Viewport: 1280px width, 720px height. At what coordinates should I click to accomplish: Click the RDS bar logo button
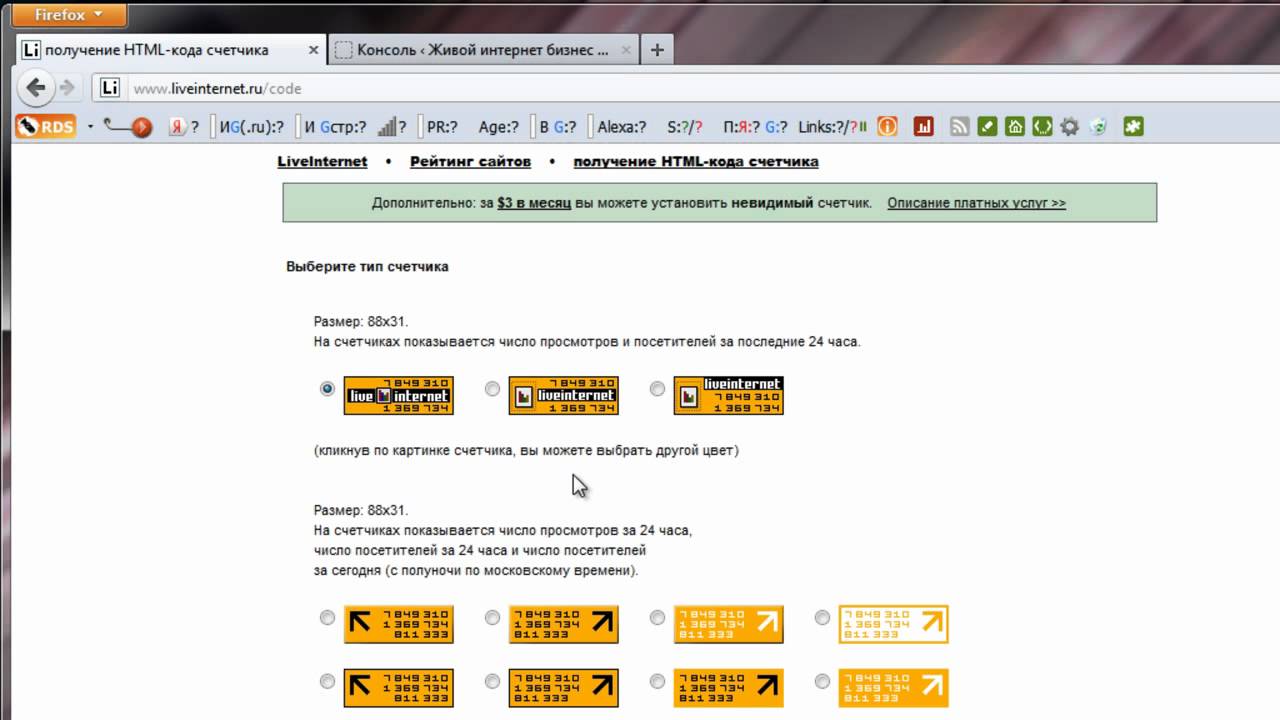click(x=45, y=126)
